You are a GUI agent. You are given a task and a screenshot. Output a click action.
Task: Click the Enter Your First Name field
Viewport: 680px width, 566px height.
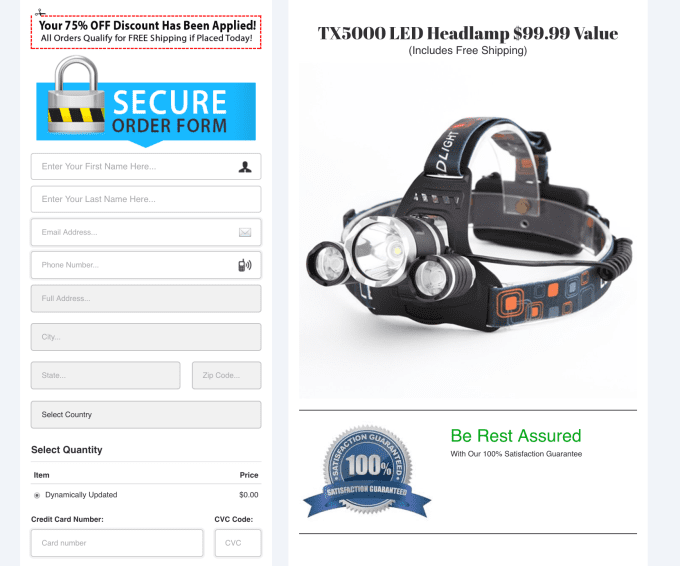point(146,167)
